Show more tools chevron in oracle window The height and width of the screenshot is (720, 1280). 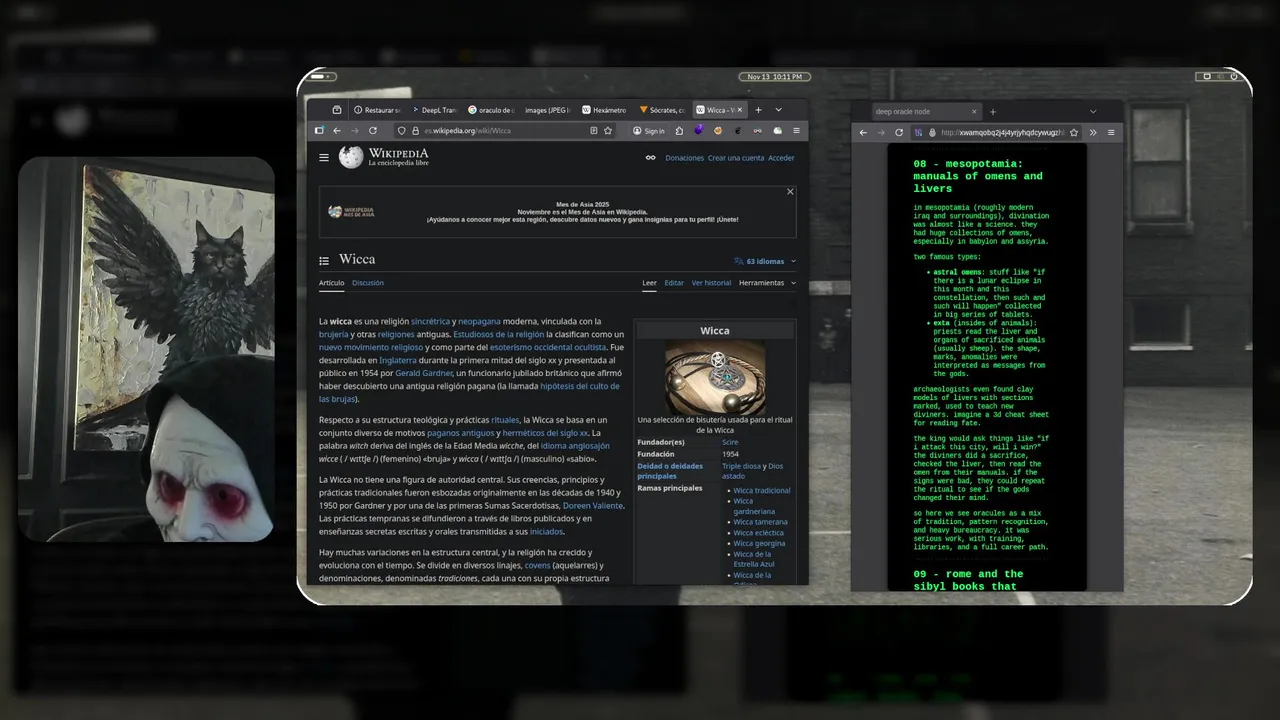[x=1093, y=133]
